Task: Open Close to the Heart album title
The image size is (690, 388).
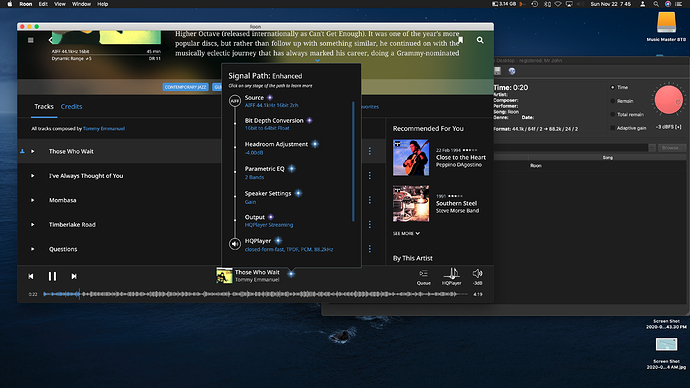Action: 461,157
